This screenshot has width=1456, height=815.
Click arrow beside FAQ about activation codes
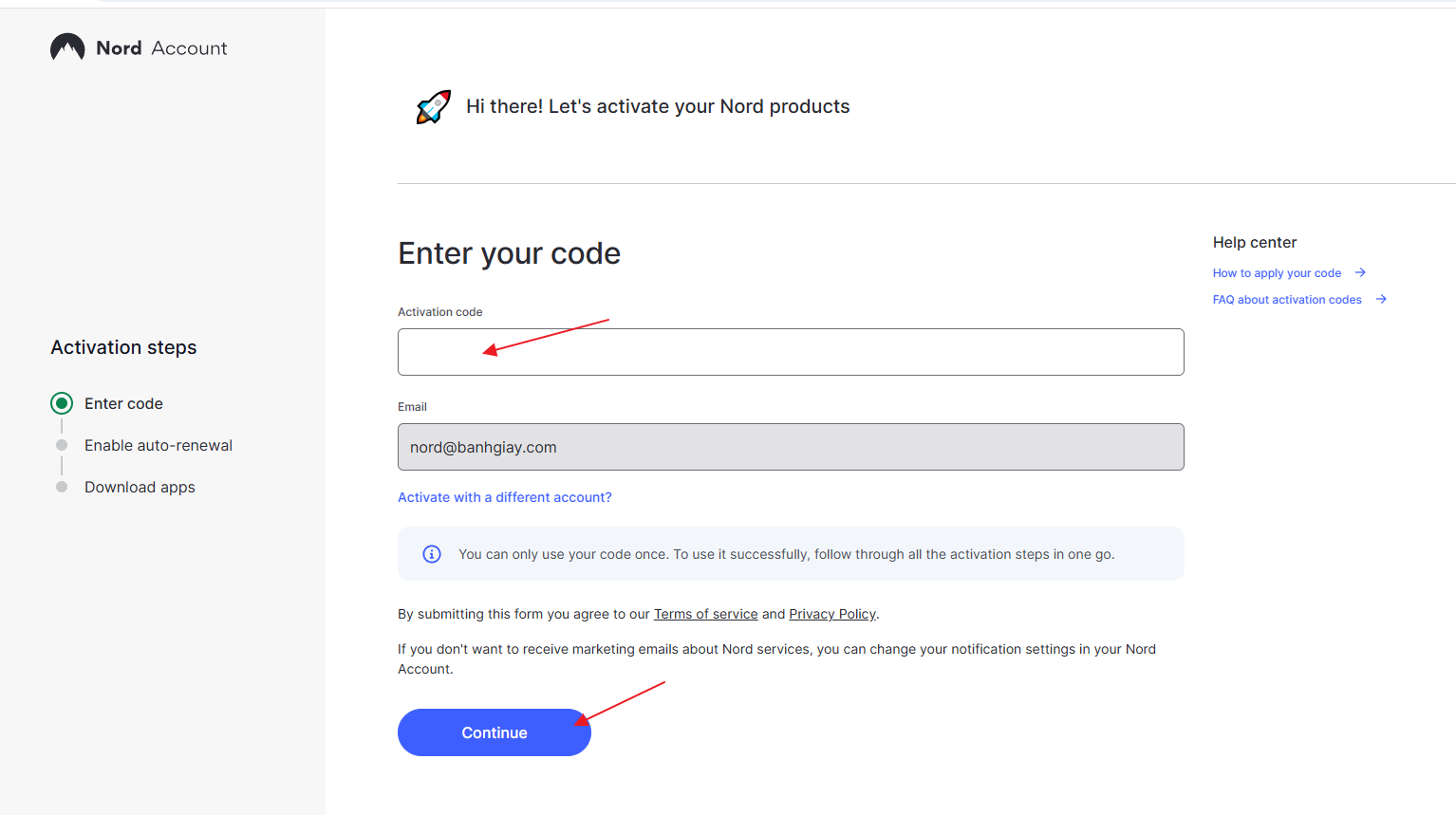[x=1381, y=299]
